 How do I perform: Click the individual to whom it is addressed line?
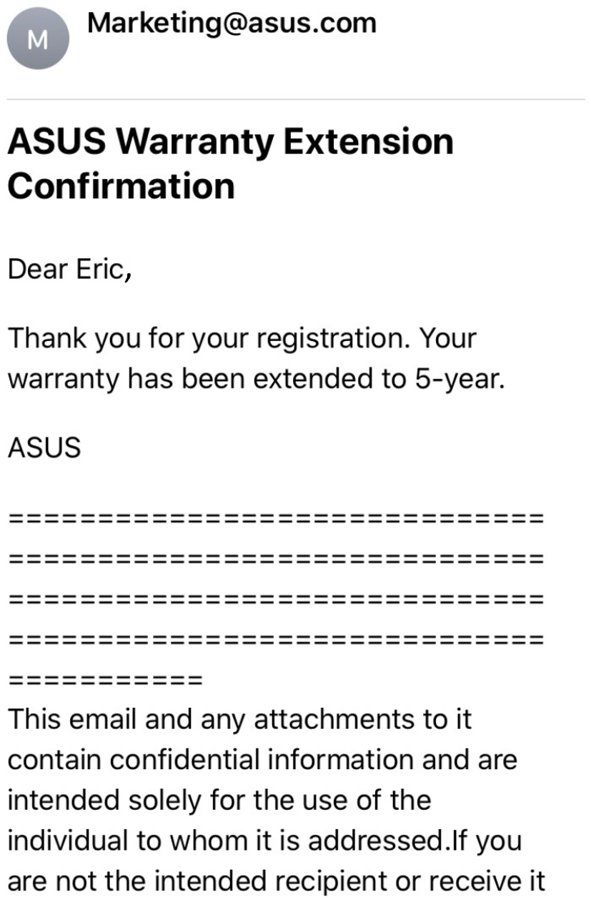pyautogui.click(x=265, y=841)
